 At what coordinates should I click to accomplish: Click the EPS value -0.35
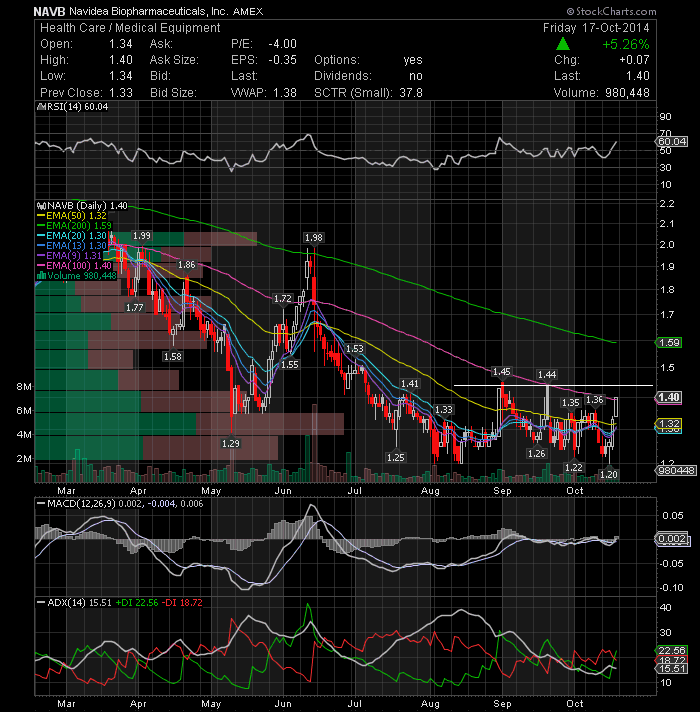(282, 59)
